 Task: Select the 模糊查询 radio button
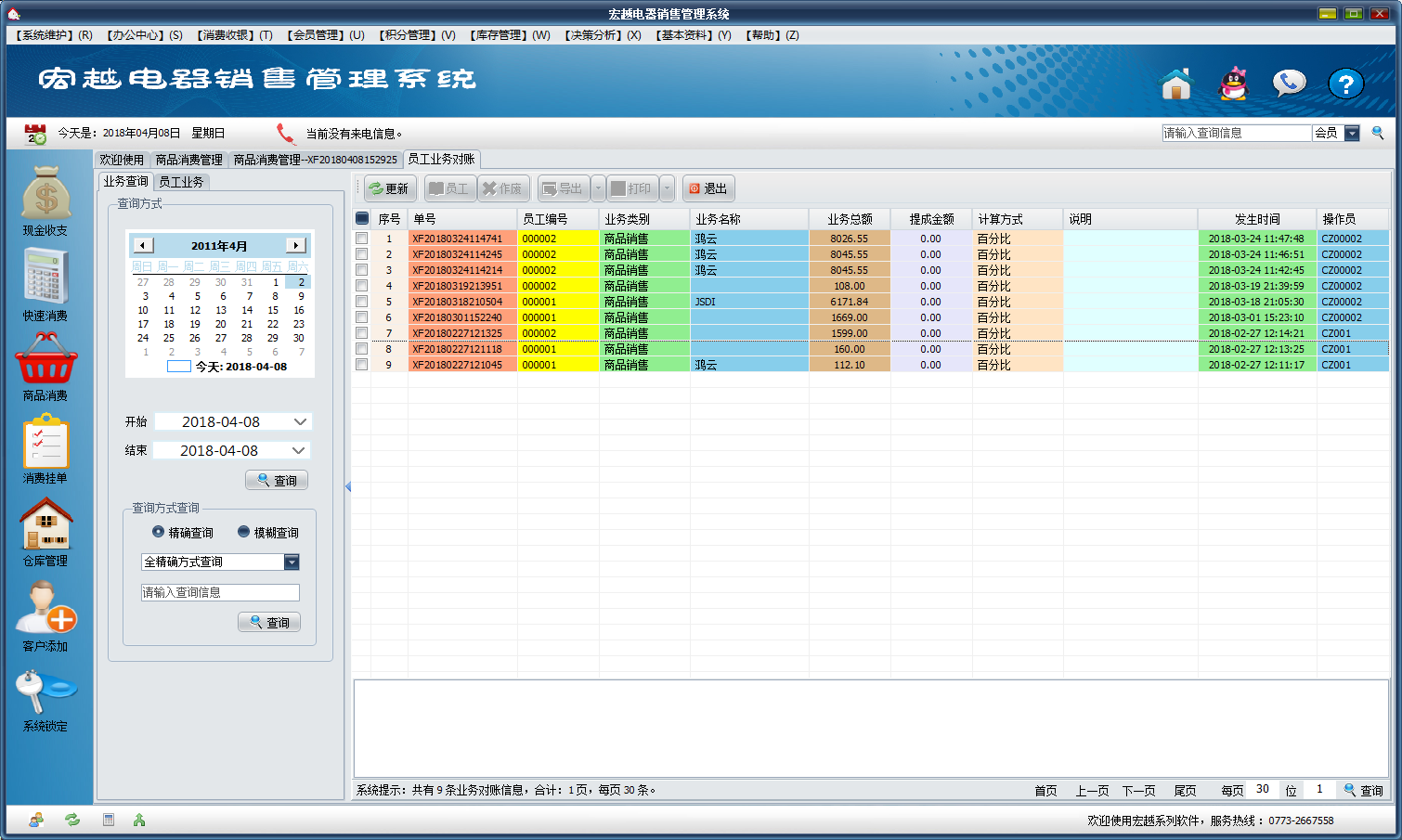(243, 532)
